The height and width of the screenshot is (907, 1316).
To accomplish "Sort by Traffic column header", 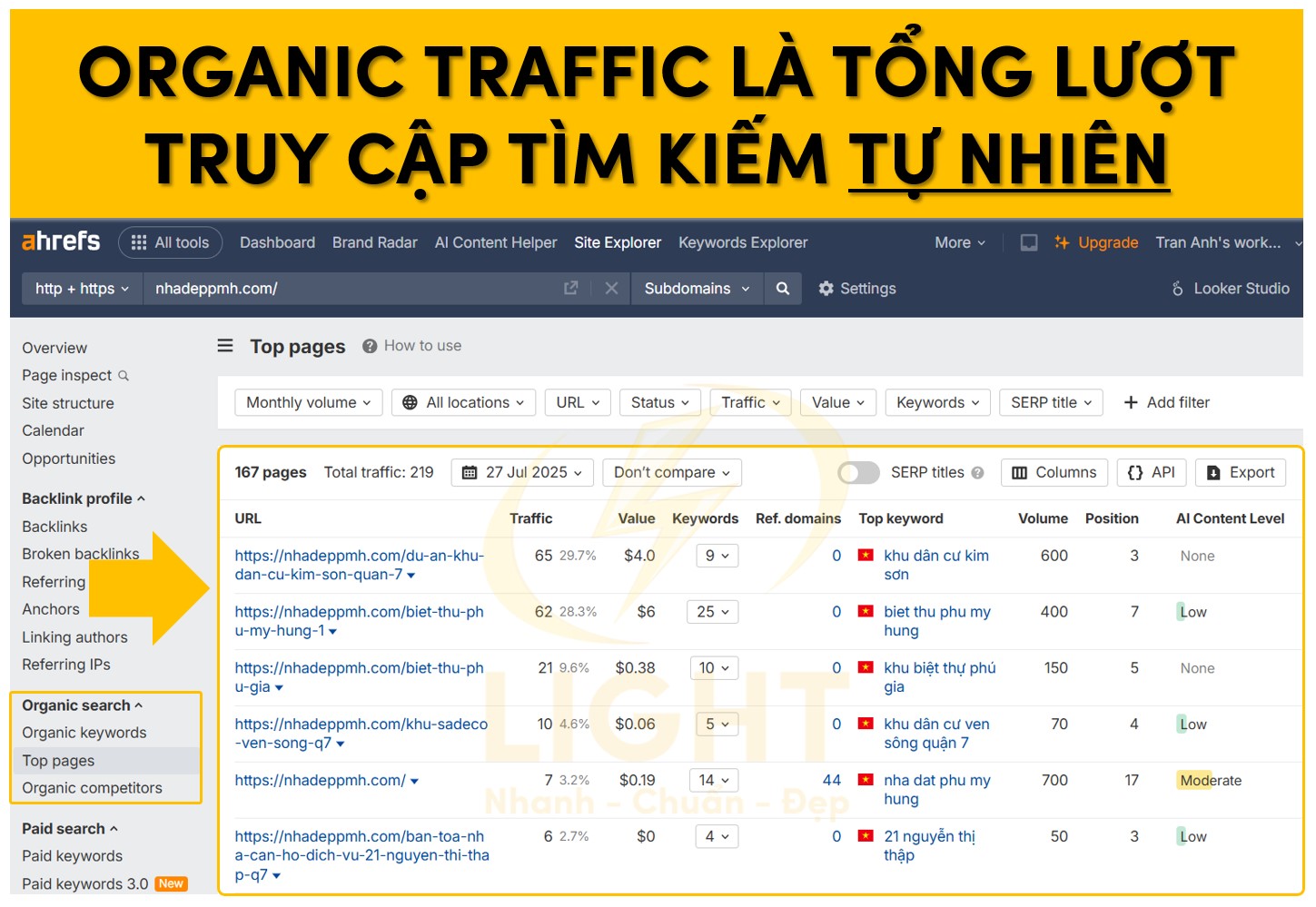I will point(530,518).
